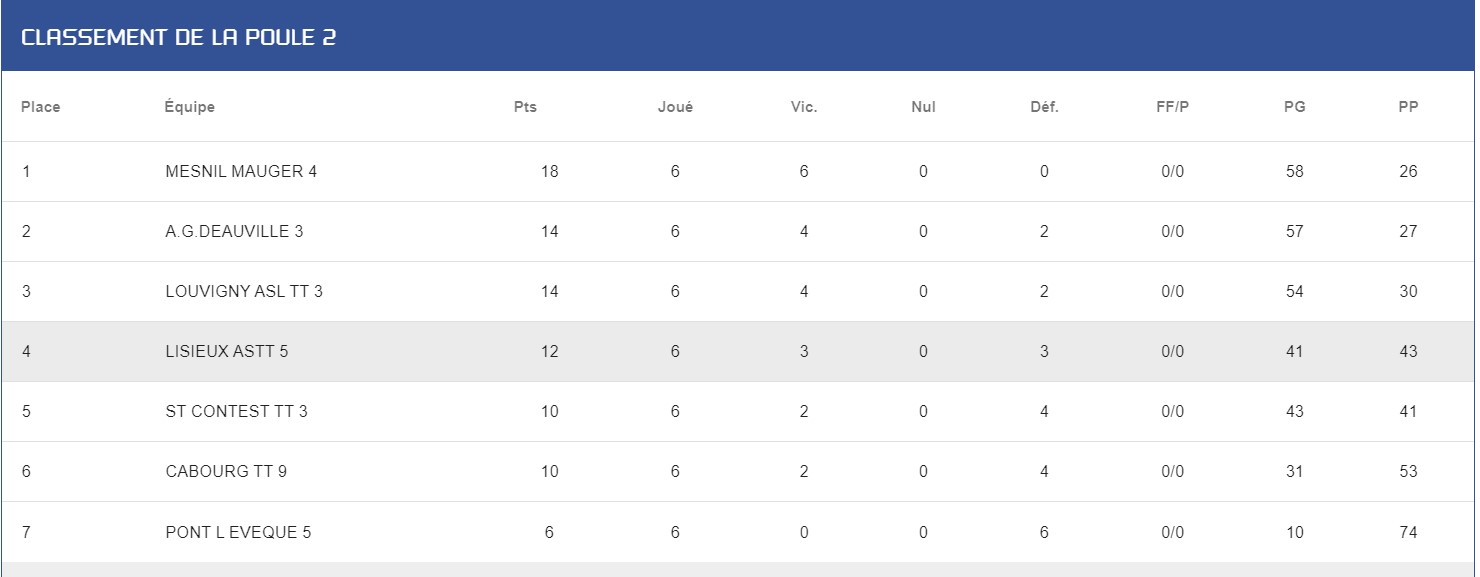Click the Pts column header
This screenshot has width=1480, height=577.
click(x=525, y=107)
